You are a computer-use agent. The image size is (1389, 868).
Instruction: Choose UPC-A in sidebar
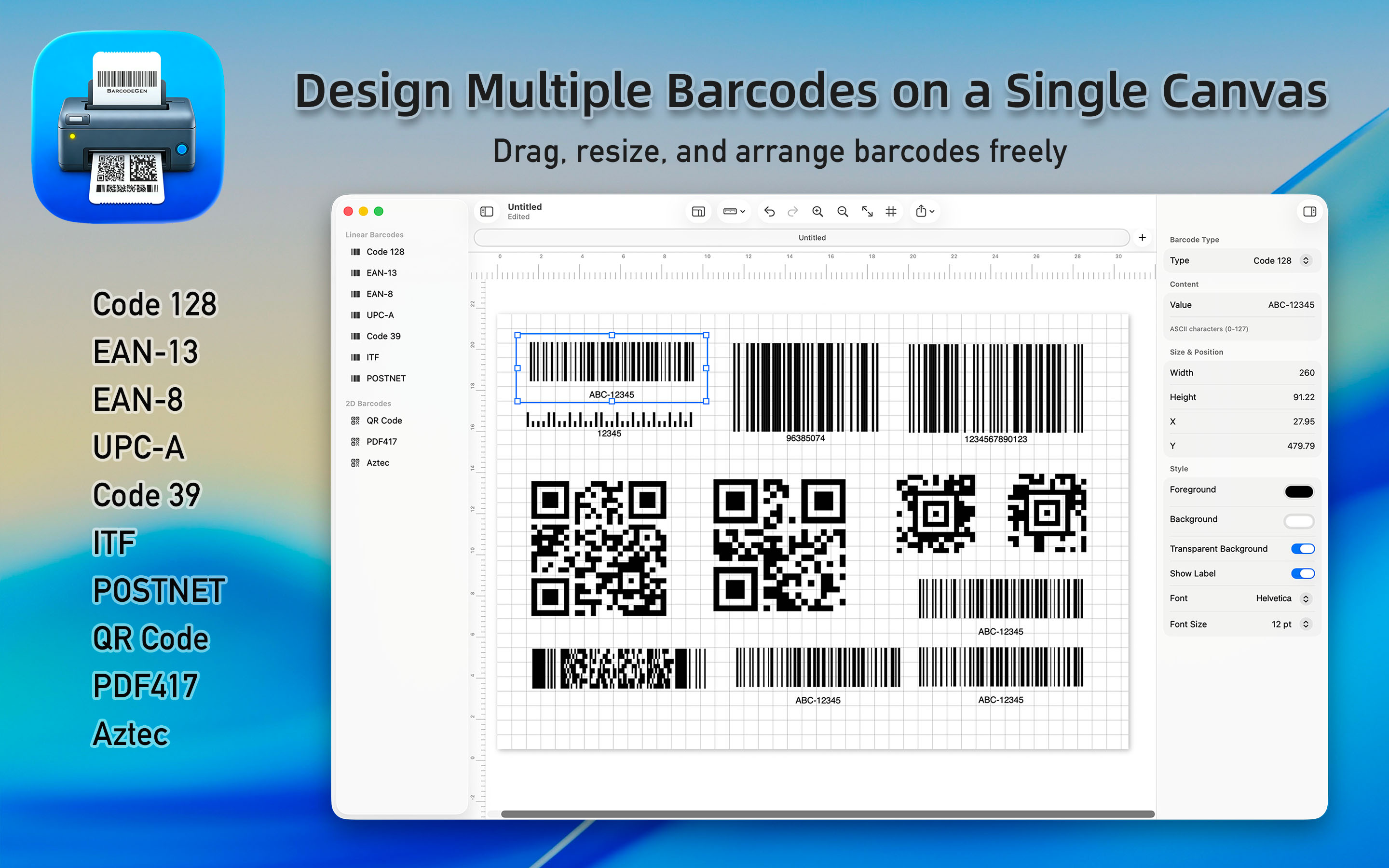click(x=380, y=316)
